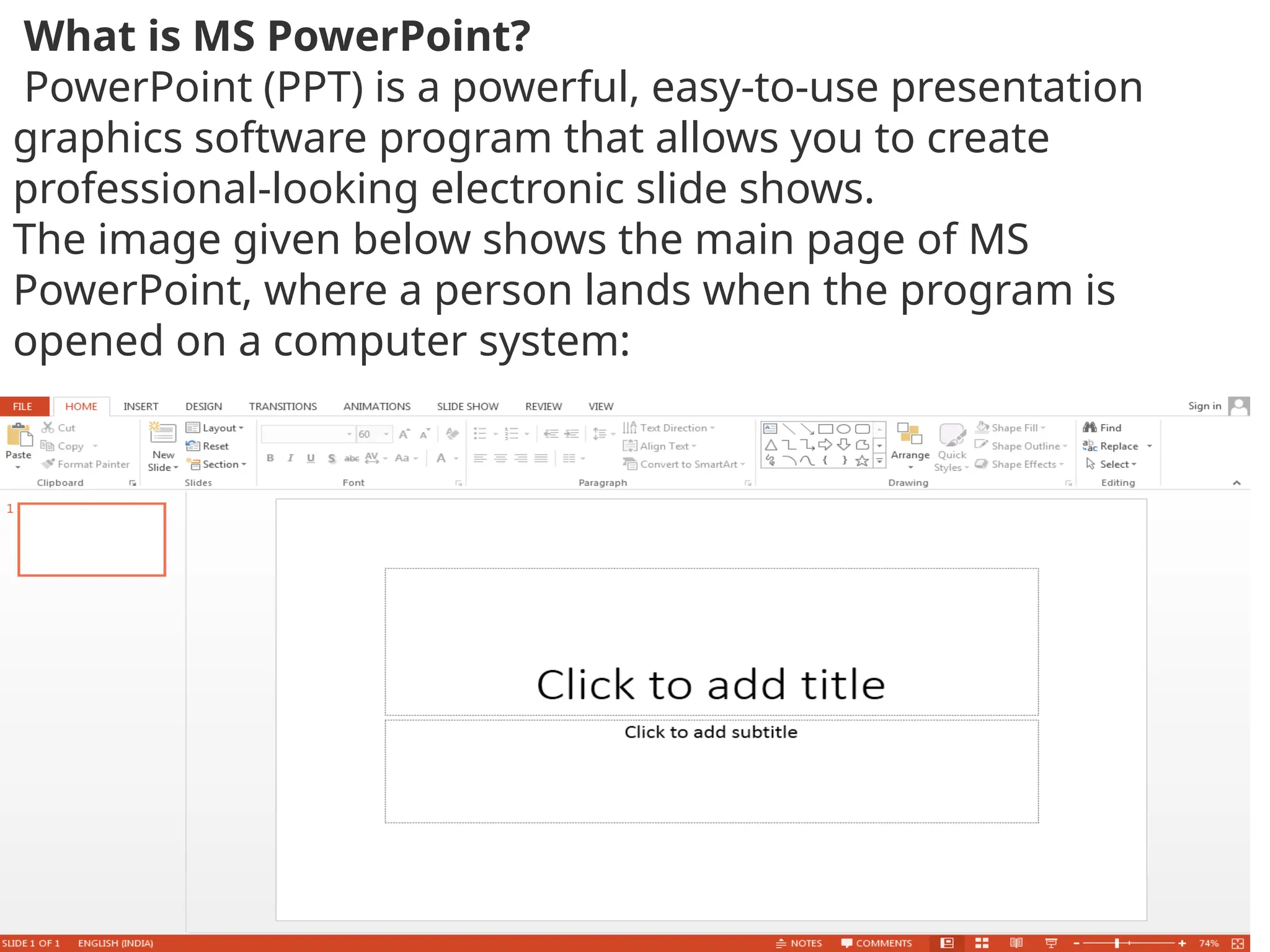
Task: Click the Sign in link
Action: [1204, 406]
